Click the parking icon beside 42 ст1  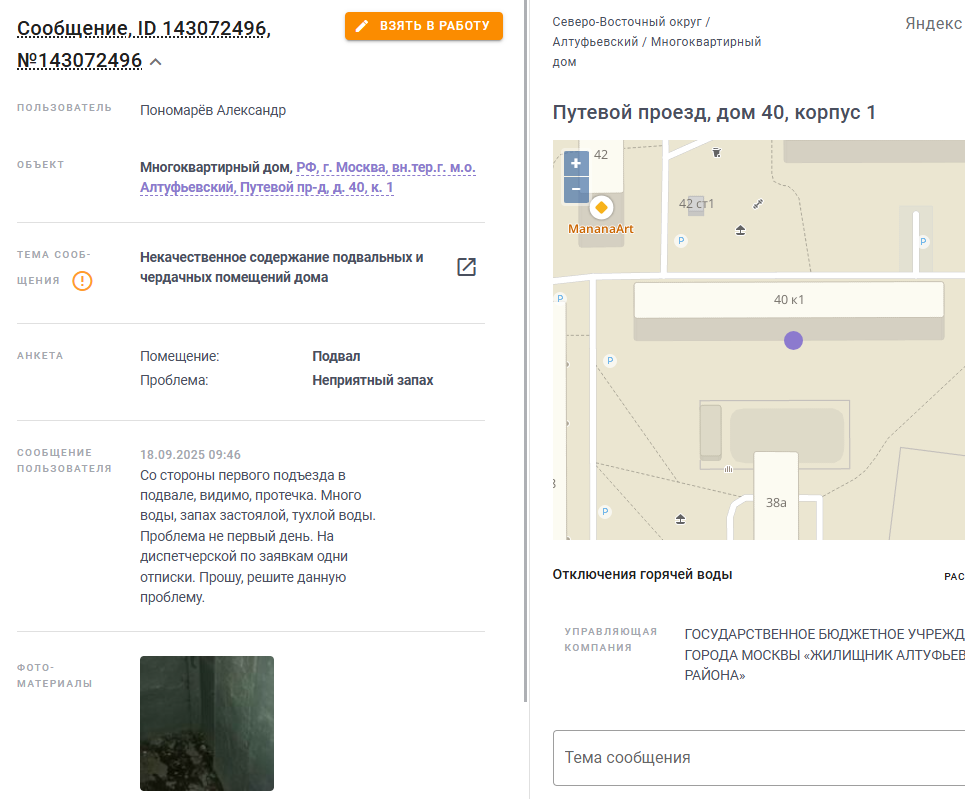point(681,241)
